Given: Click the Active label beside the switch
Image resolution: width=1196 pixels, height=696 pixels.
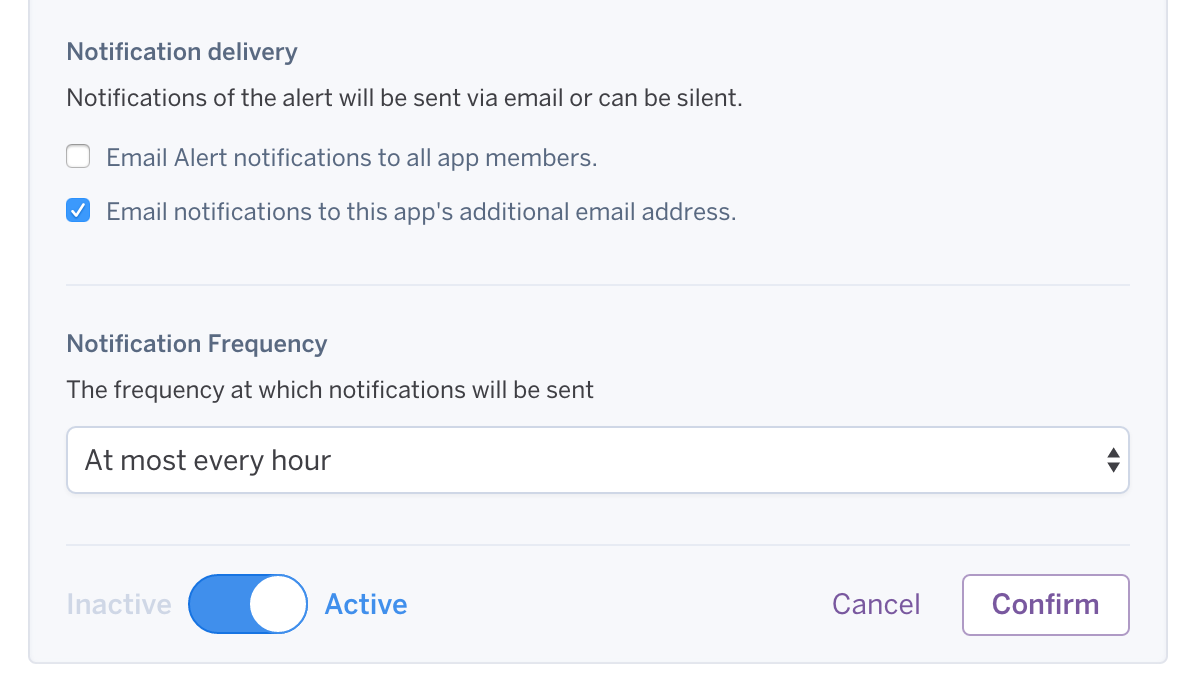Looking at the screenshot, I should pyautogui.click(x=365, y=604).
